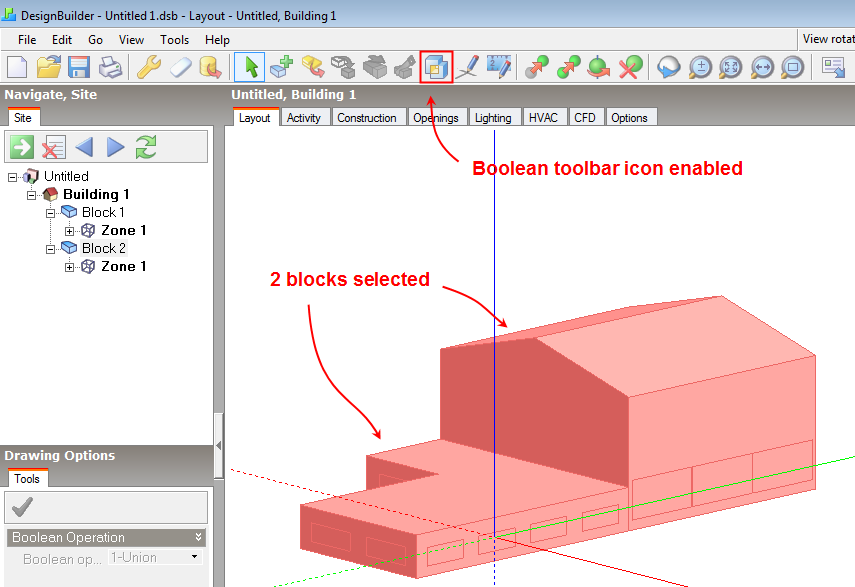Click the Print icon in toolbar
The height and width of the screenshot is (587, 855).
click(110, 67)
